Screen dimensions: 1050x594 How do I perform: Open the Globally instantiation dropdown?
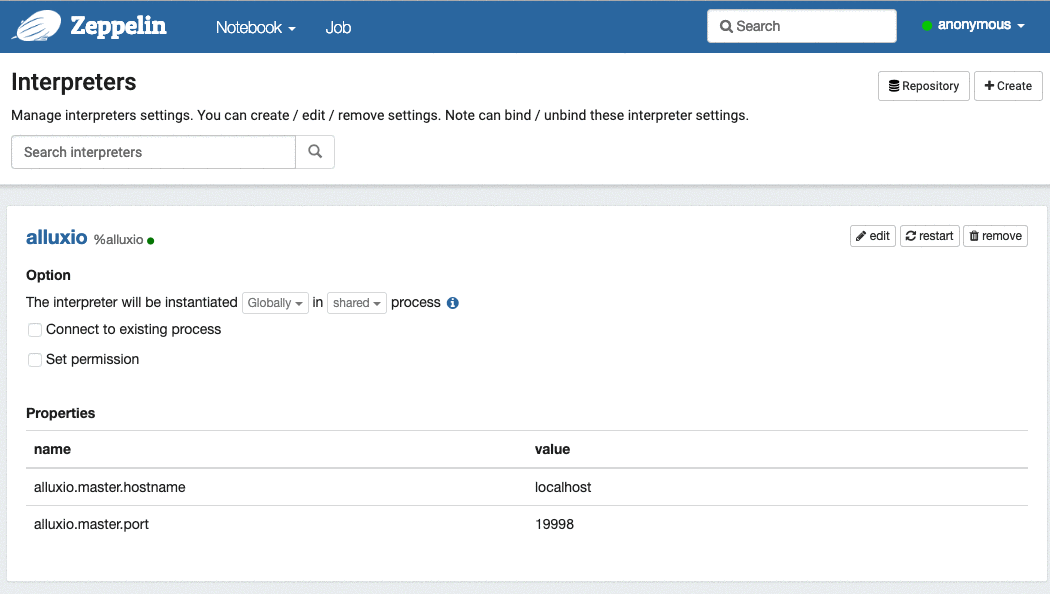click(275, 302)
